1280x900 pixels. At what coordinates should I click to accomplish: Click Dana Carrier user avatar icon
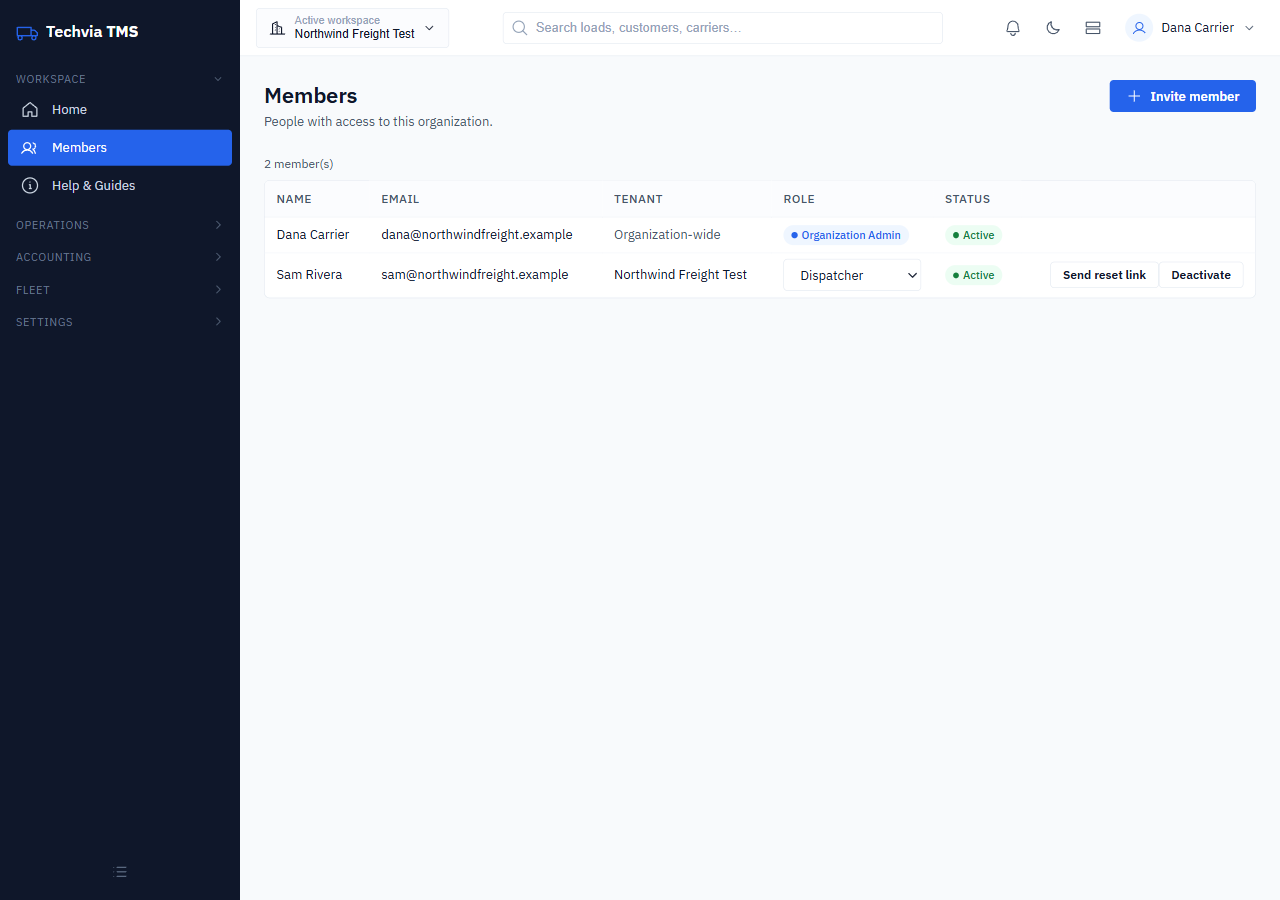pyautogui.click(x=1139, y=28)
